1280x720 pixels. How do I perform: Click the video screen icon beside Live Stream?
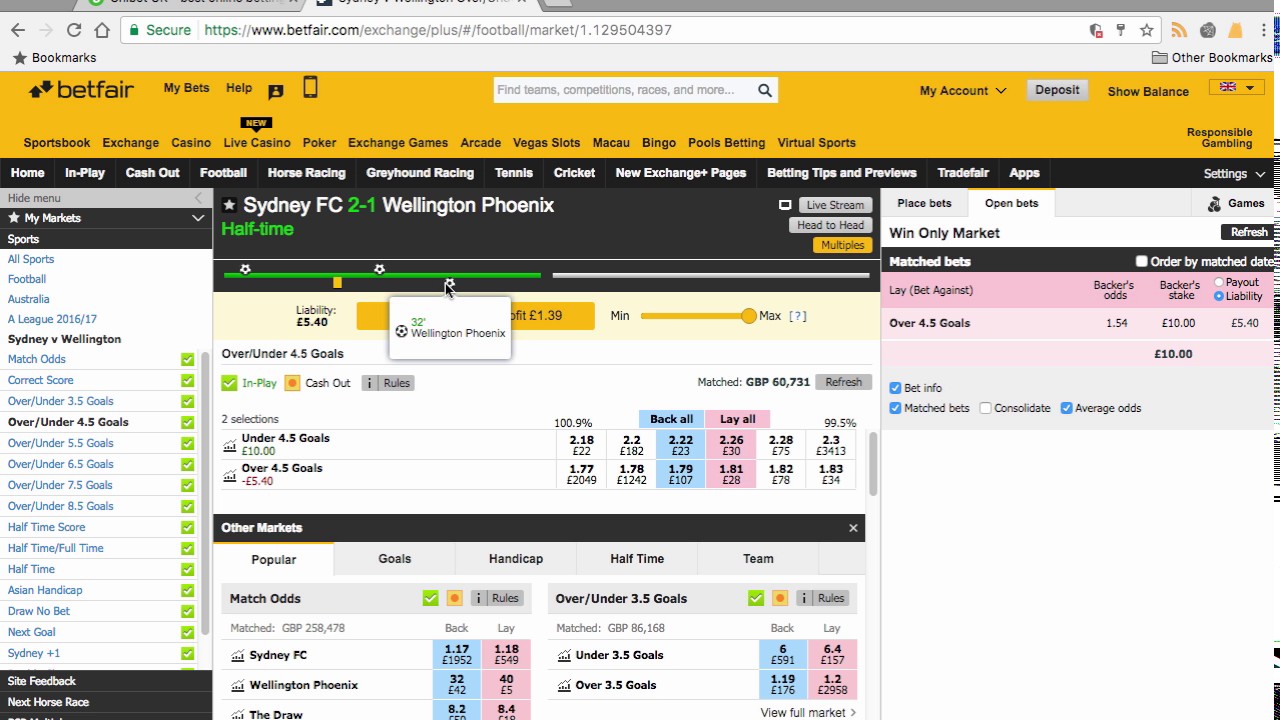785,205
